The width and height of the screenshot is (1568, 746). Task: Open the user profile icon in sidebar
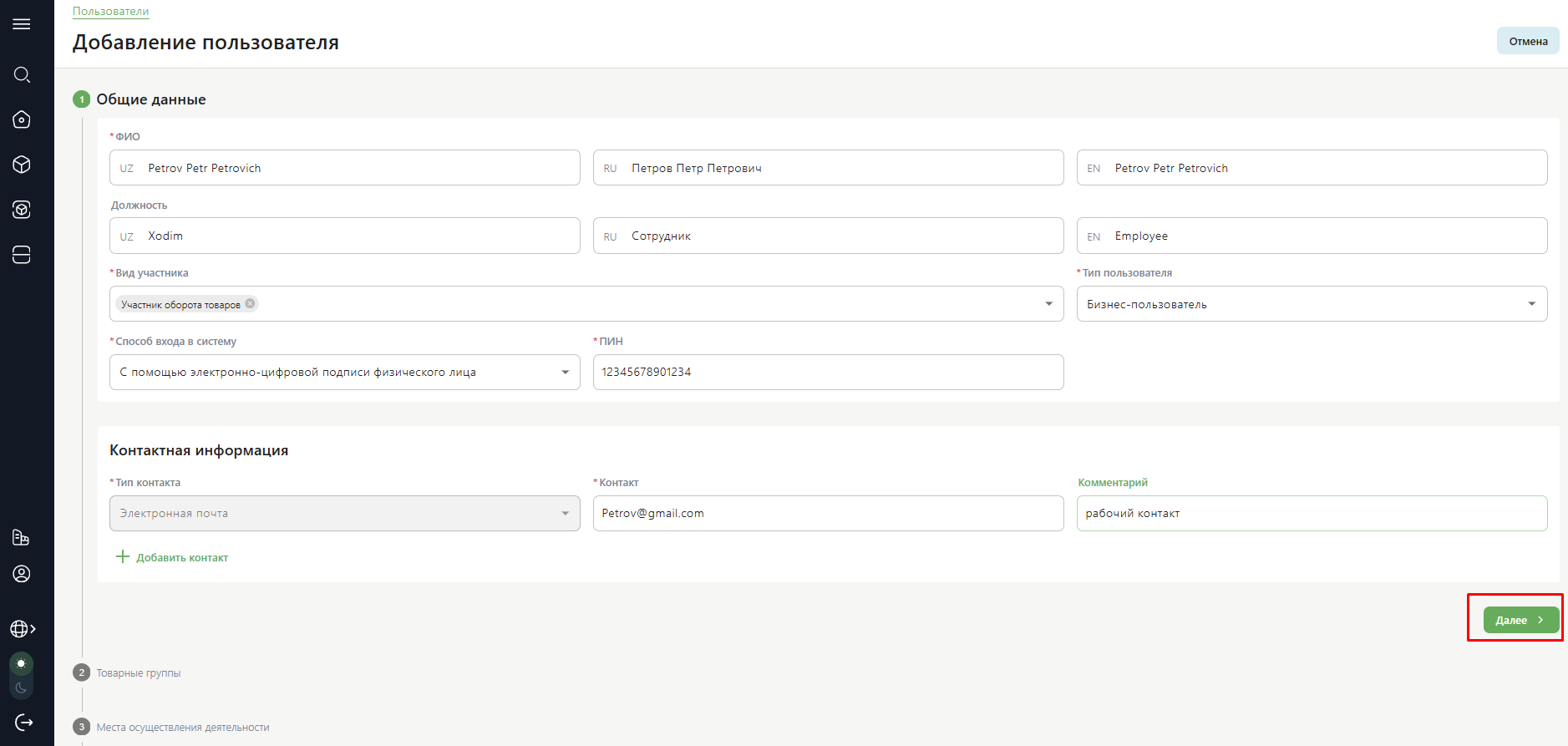tap(22, 574)
